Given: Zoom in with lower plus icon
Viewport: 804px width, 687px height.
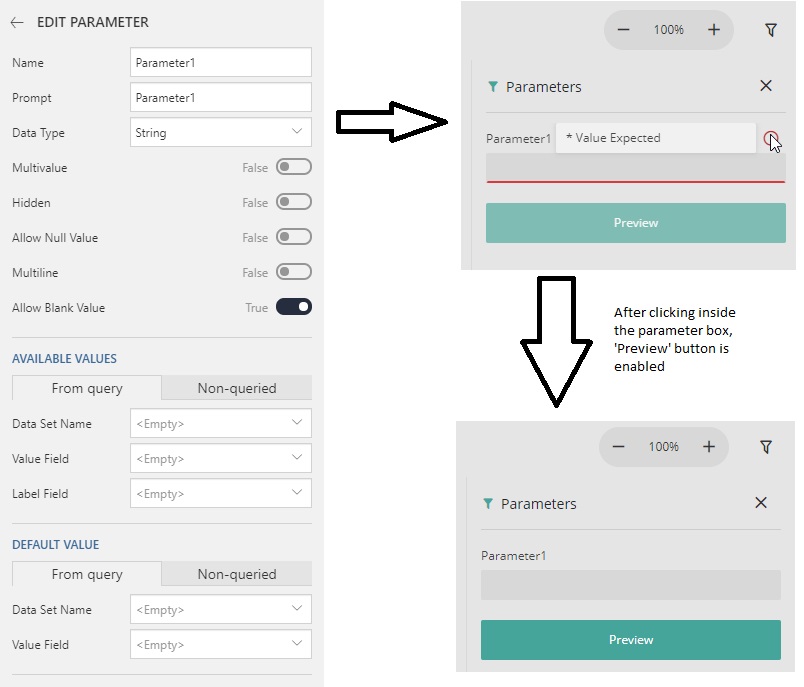Looking at the screenshot, I should (x=709, y=447).
